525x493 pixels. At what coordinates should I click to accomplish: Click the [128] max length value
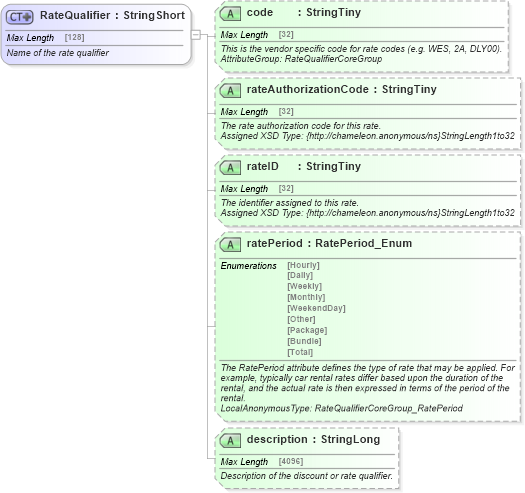74,37
